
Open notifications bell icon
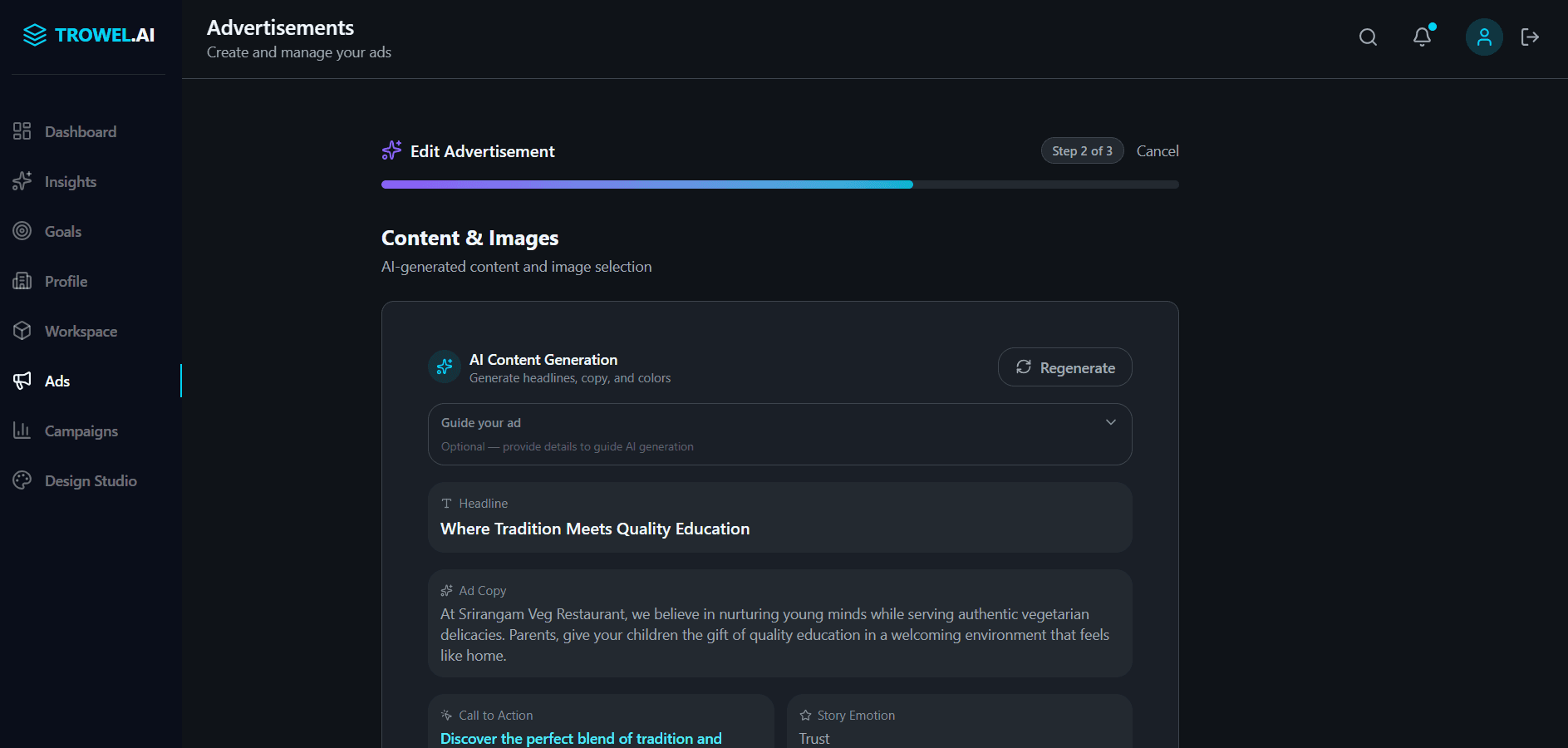coord(1423,37)
